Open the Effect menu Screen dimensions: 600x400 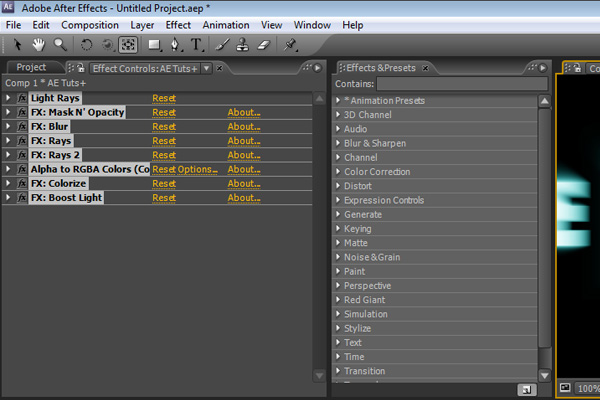pyautogui.click(x=178, y=25)
